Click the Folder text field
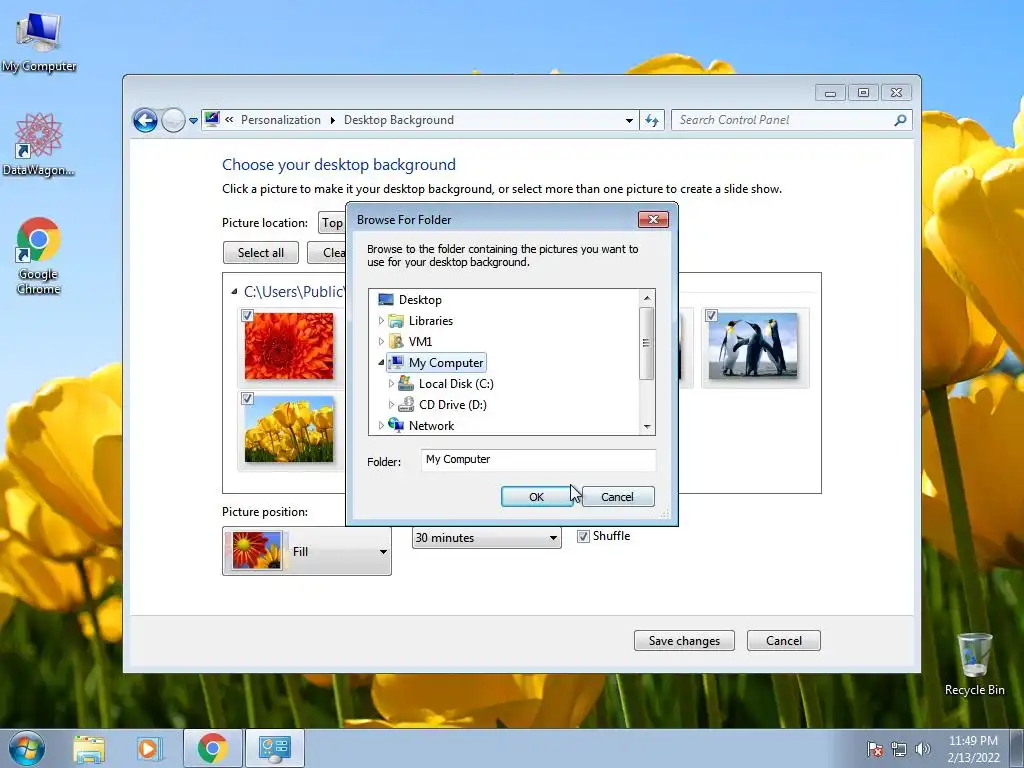Viewport: 1024px width, 768px height. (x=538, y=460)
